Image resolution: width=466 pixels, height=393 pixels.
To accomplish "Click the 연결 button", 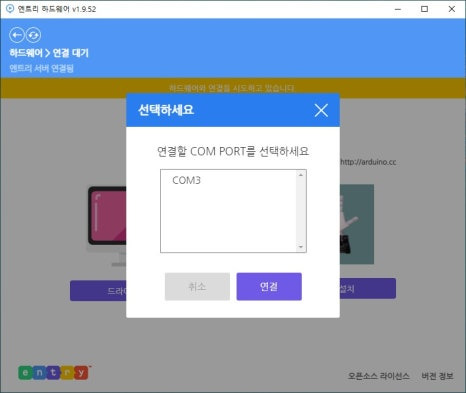I will tap(269, 287).
